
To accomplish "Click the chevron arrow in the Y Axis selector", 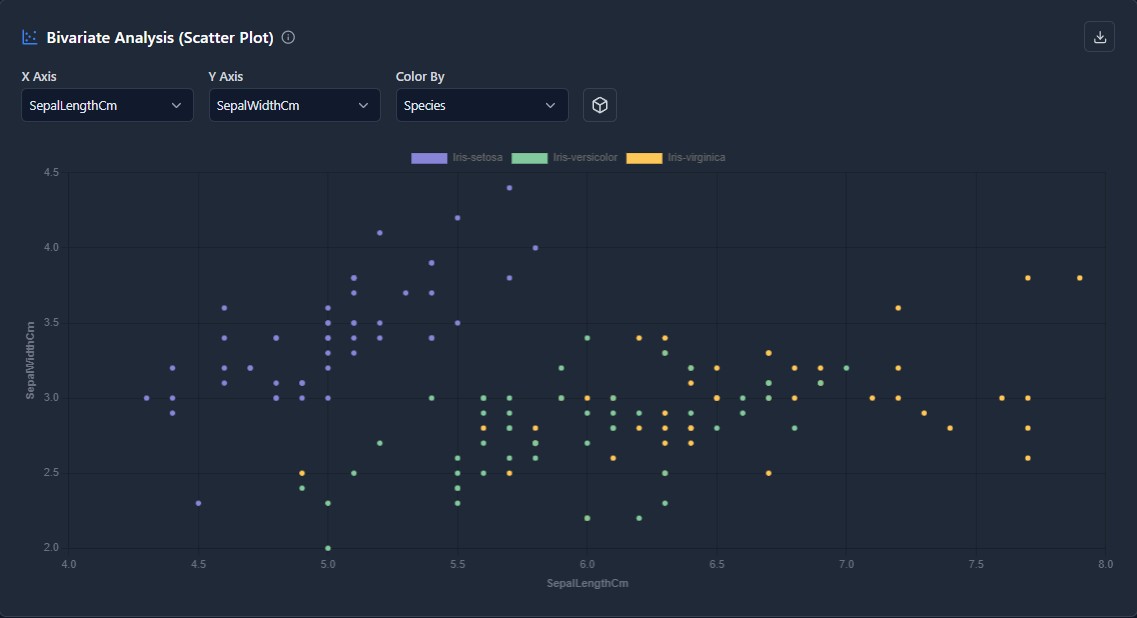I will pyautogui.click(x=363, y=105).
